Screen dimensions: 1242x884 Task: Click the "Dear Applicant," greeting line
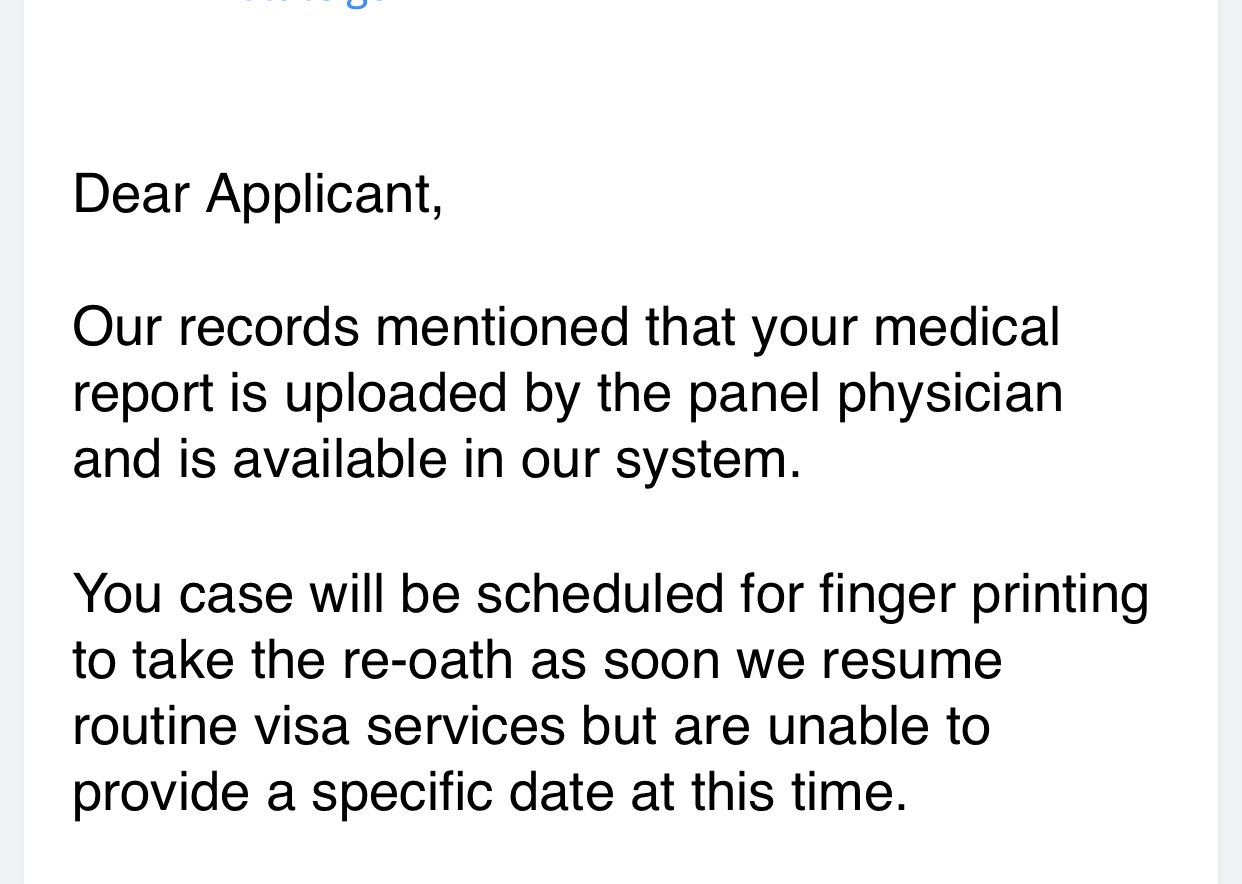pos(258,194)
